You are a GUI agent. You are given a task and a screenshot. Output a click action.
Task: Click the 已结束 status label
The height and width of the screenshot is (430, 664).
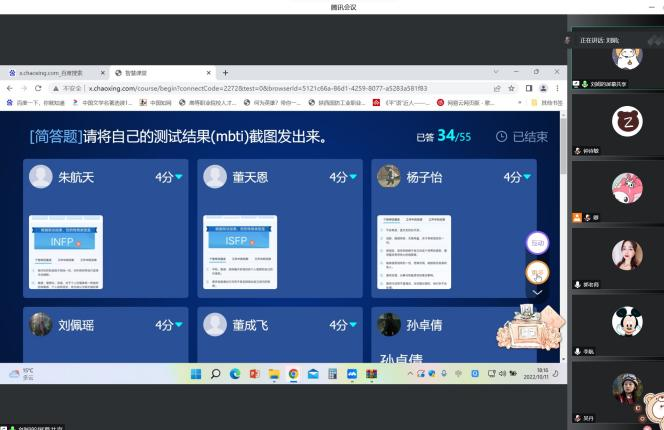[523, 136]
